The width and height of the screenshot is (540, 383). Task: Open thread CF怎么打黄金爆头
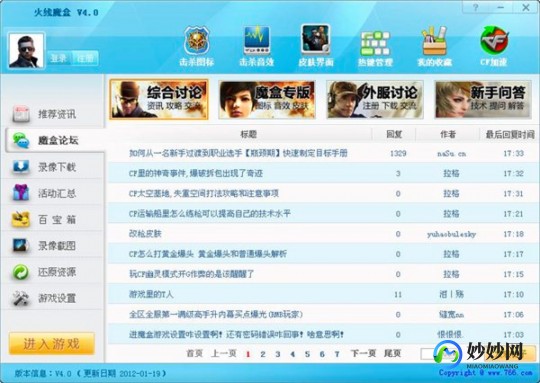(x=208, y=254)
